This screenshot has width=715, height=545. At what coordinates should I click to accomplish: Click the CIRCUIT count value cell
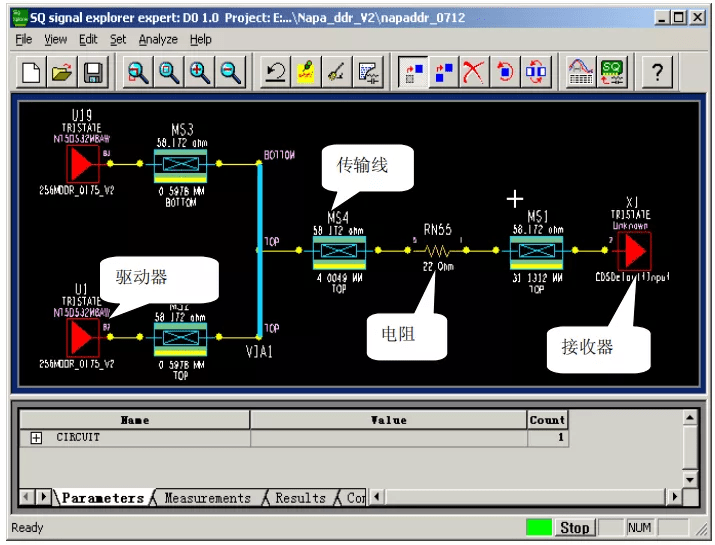click(547, 438)
